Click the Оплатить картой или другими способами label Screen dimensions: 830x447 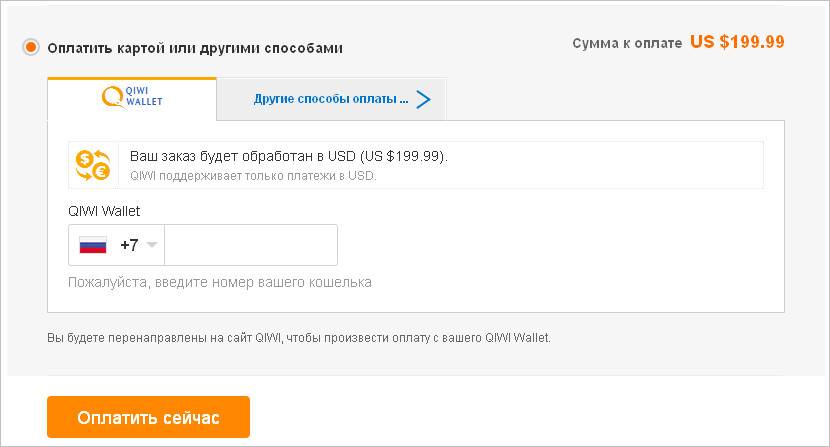[195, 47]
